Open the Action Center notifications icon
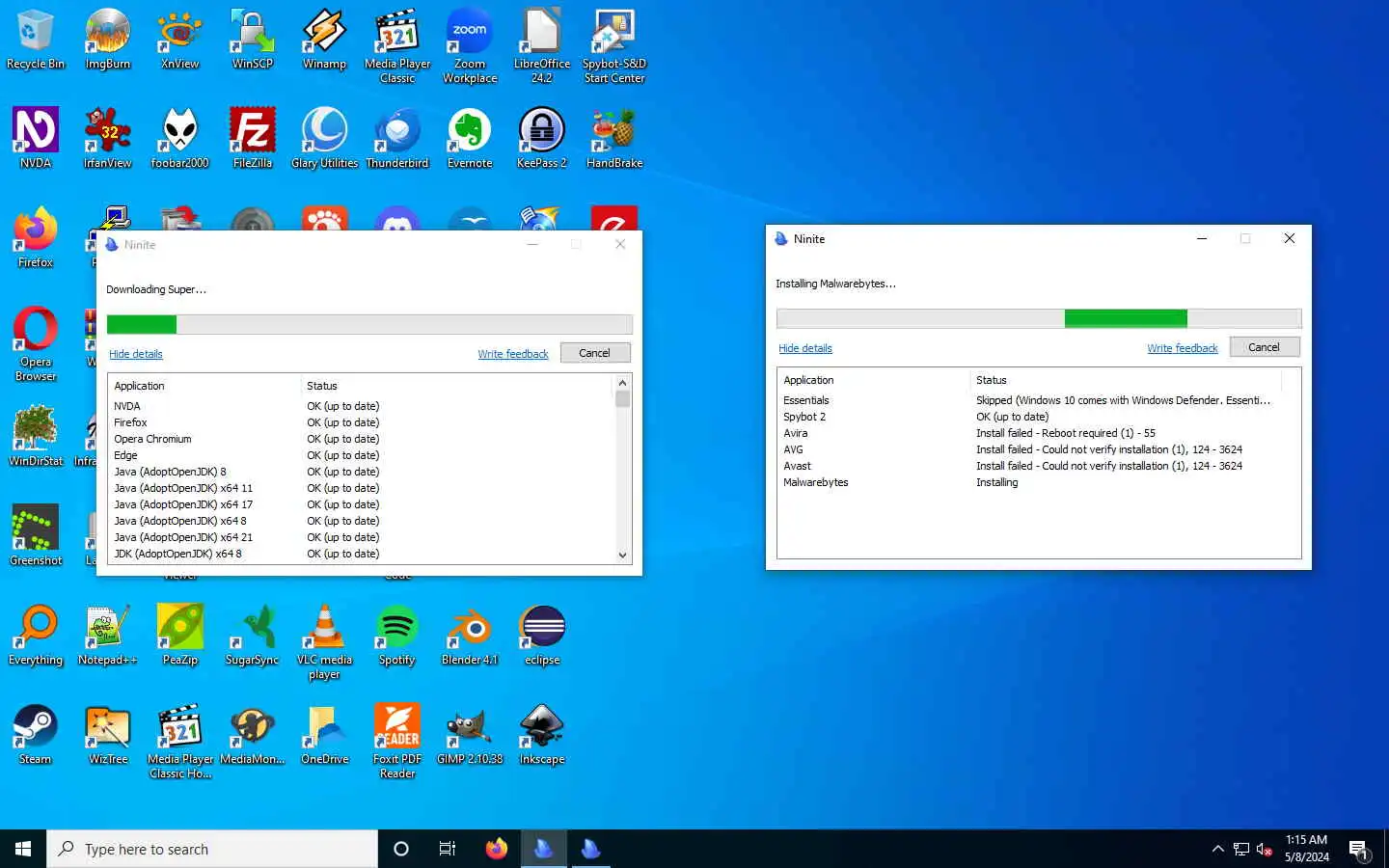 (x=1359, y=849)
